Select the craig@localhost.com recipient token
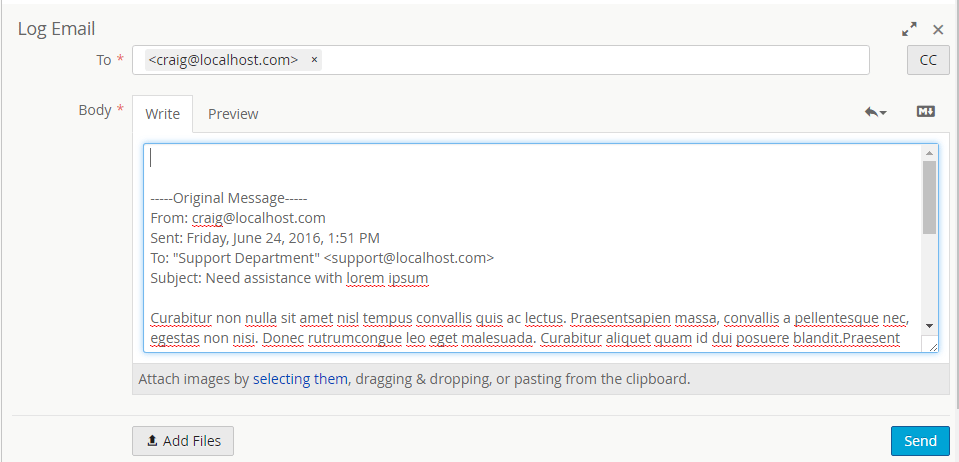 pos(223,60)
